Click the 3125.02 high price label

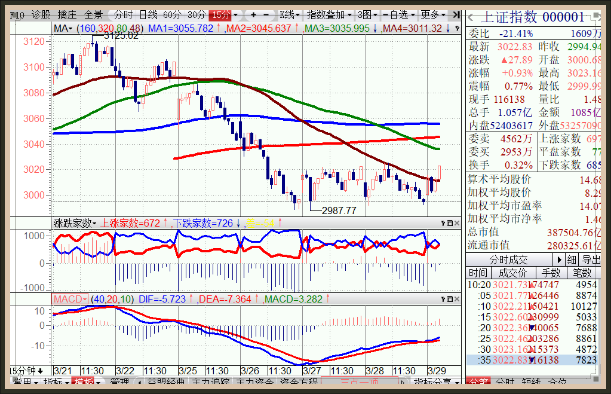point(121,35)
